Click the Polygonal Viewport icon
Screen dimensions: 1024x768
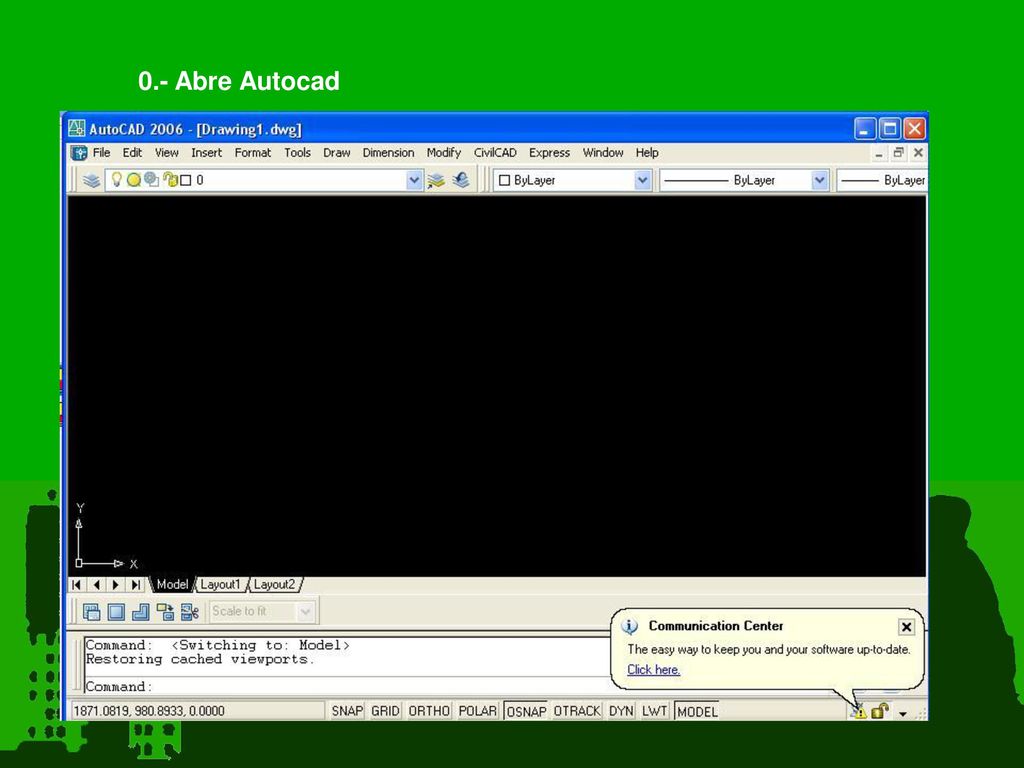pyautogui.click(x=140, y=612)
